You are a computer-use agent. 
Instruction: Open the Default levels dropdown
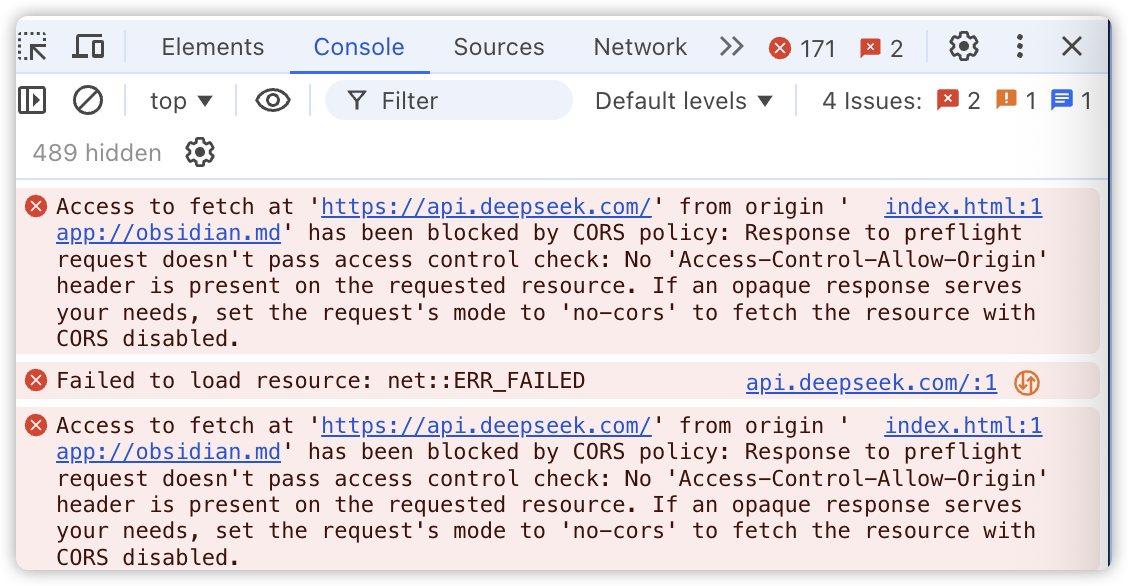pyautogui.click(x=683, y=101)
